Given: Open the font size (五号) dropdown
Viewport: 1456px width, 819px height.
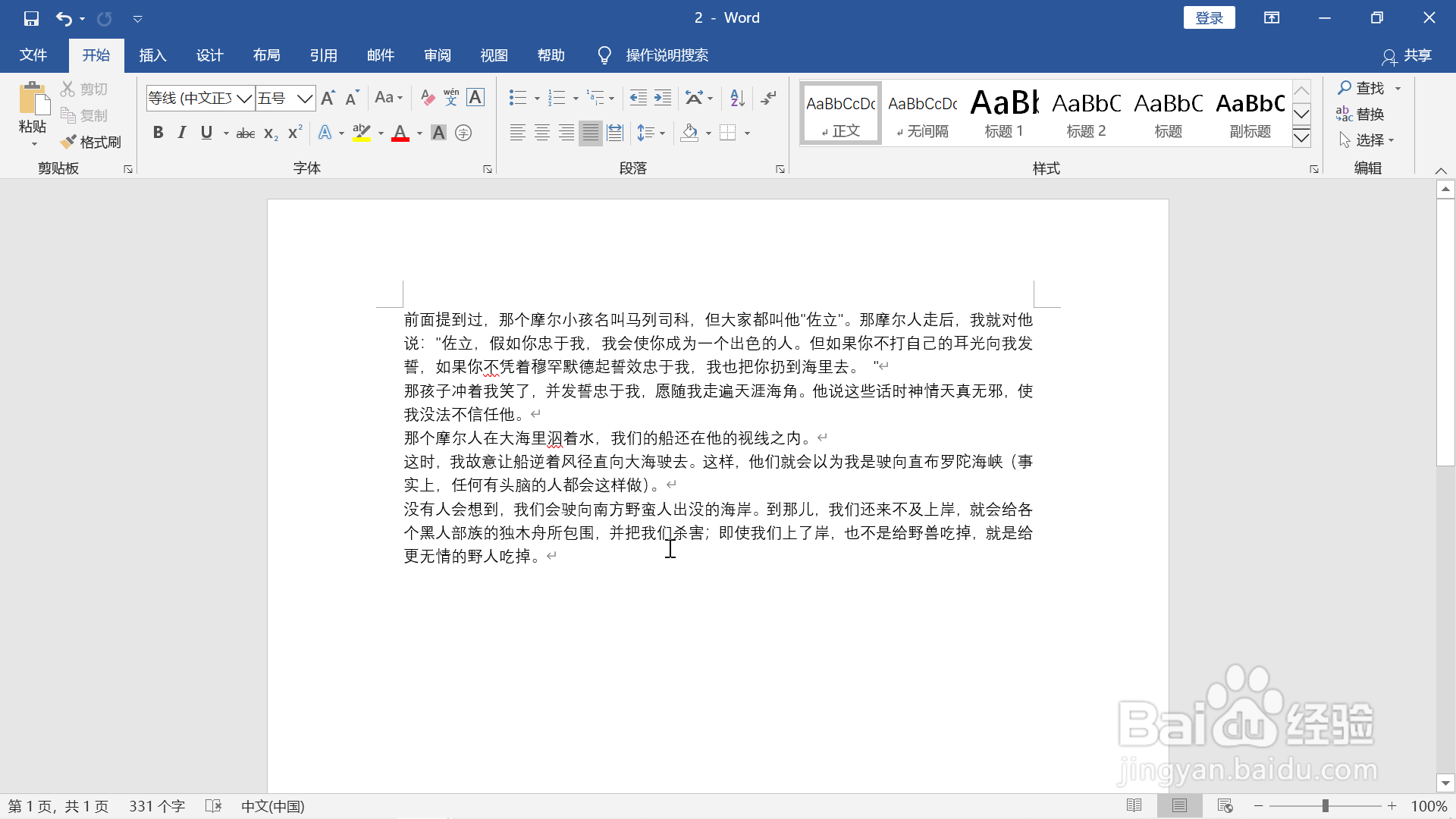Looking at the screenshot, I should pyautogui.click(x=305, y=99).
